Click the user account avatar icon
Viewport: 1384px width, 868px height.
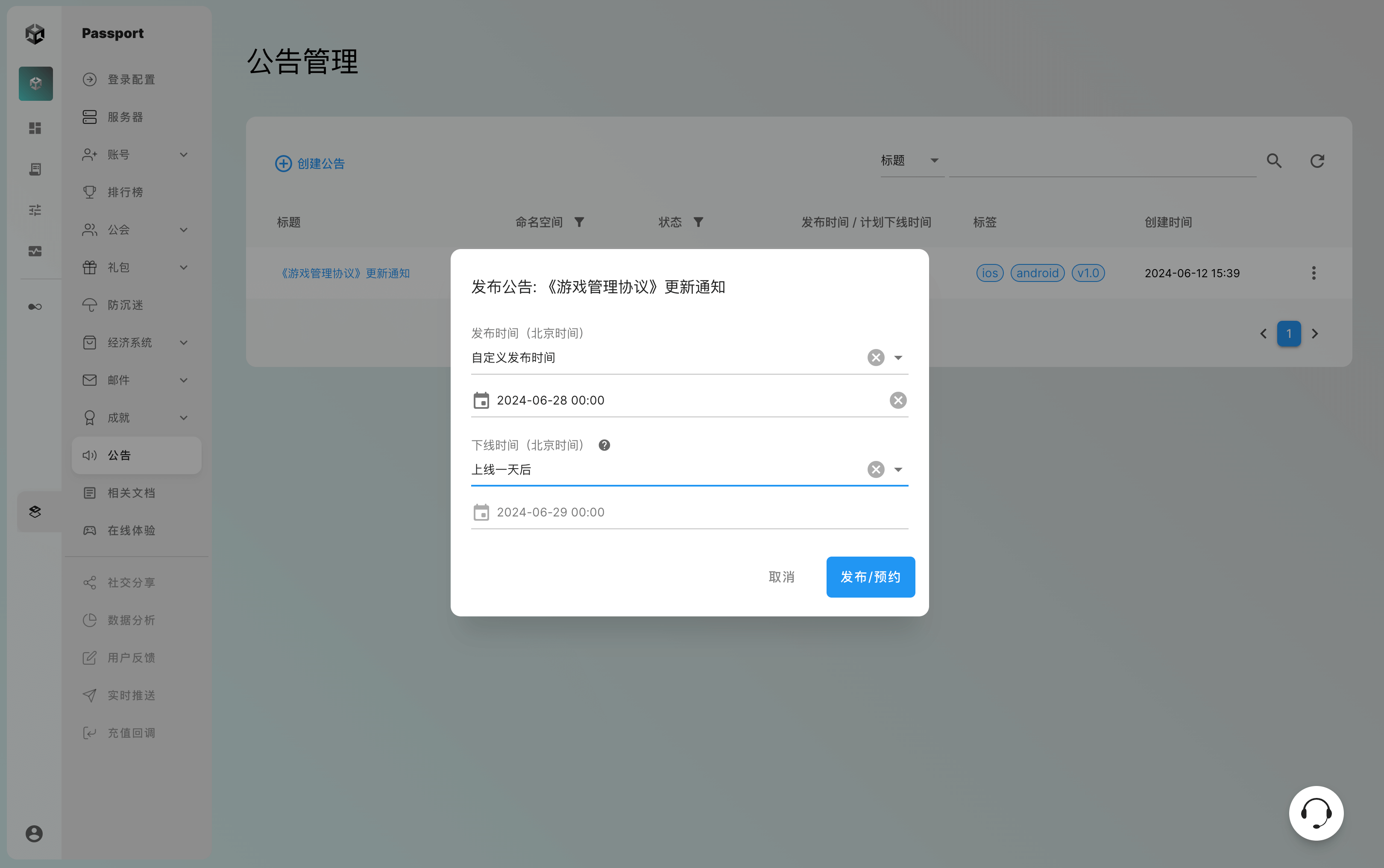tap(34, 833)
